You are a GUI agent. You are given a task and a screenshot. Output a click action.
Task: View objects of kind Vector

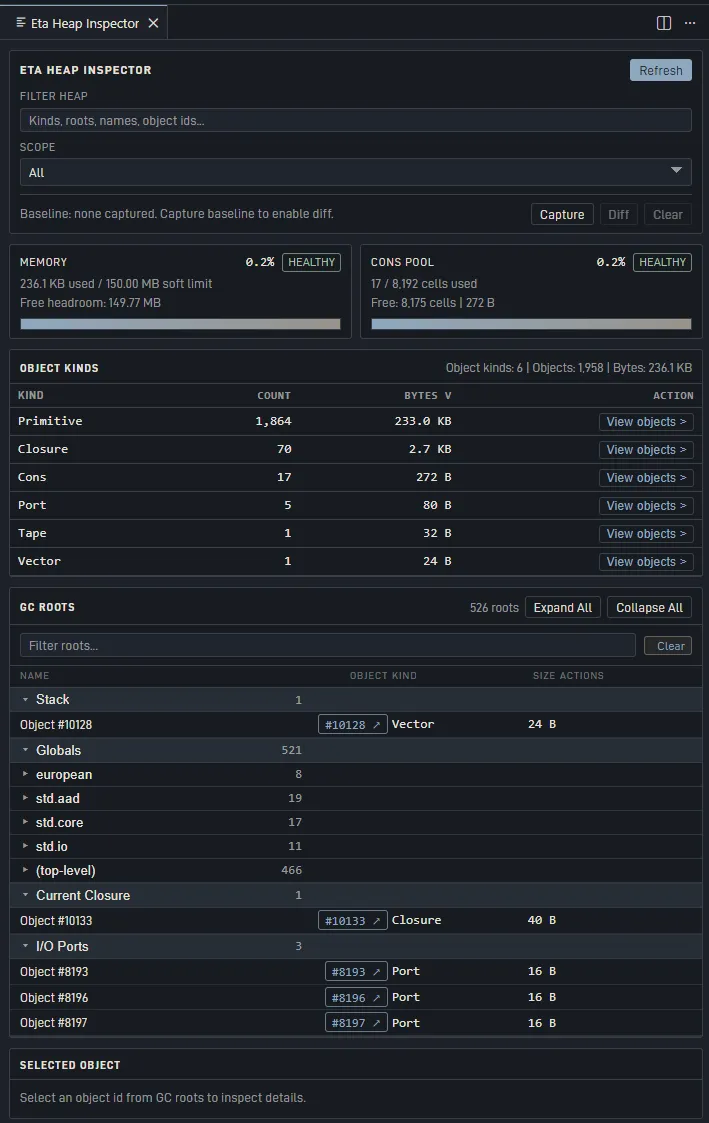pos(646,562)
